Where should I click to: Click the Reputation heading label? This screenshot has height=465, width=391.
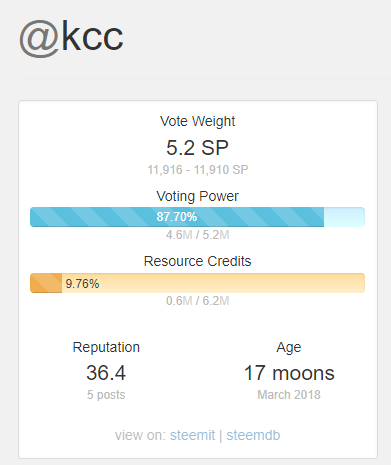point(106,348)
